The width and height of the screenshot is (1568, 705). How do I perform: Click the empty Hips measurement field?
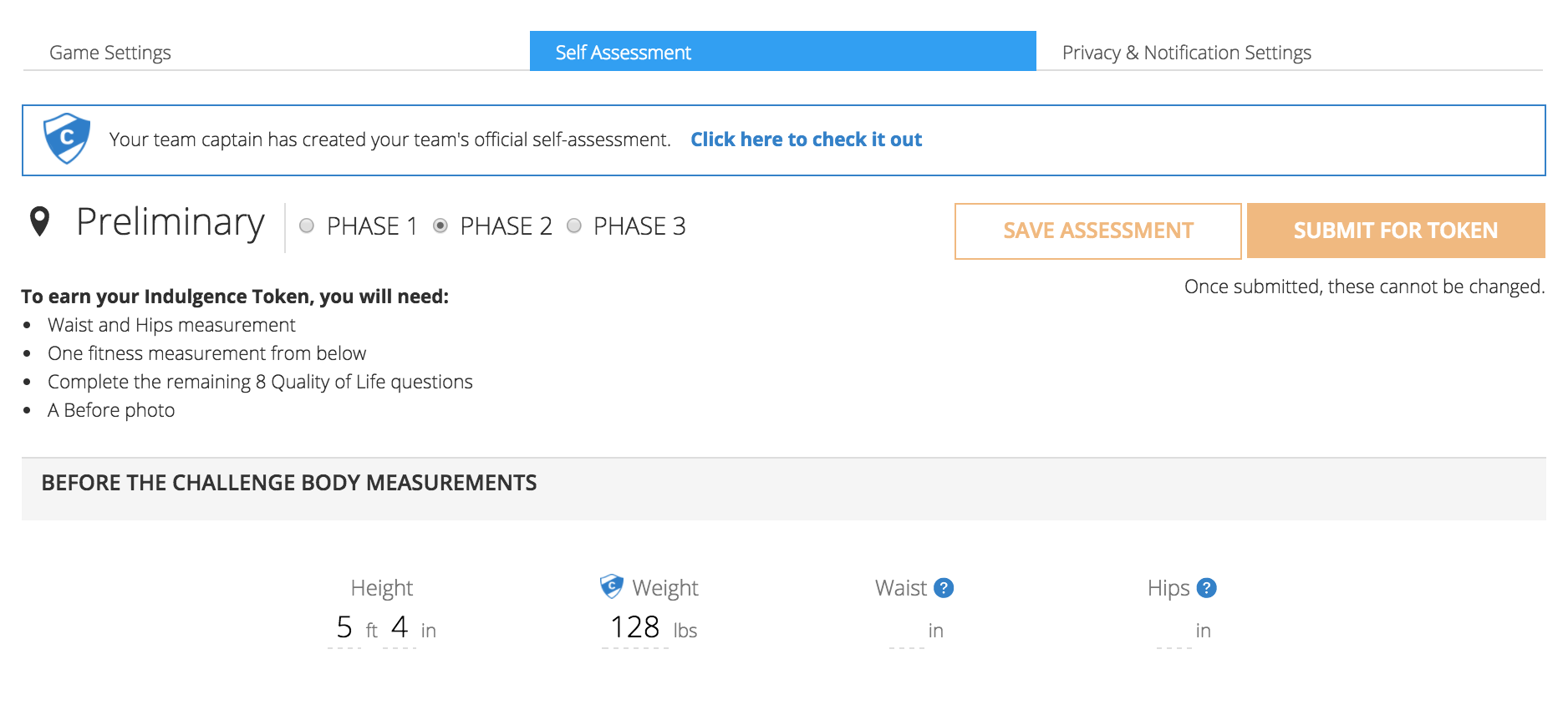[x=1174, y=630]
